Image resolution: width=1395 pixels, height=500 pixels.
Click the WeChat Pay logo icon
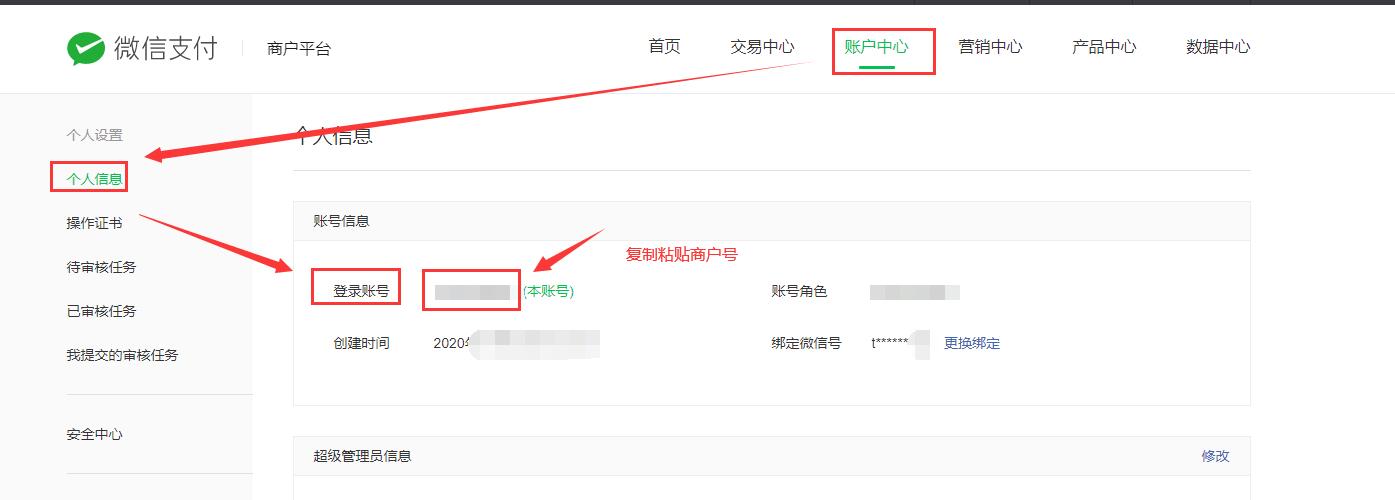coord(86,49)
